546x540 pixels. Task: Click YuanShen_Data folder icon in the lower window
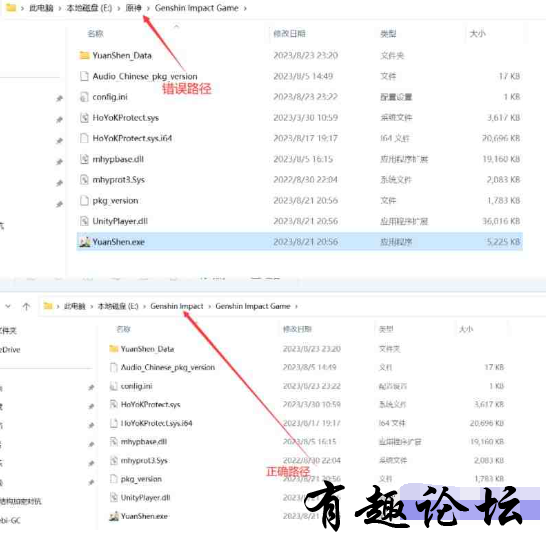(114, 349)
